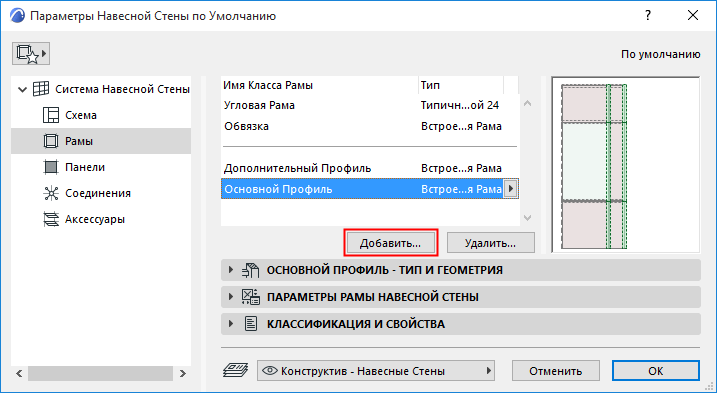Click the Тип column header
Screen dimensions: 717x393
tap(461, 85)
